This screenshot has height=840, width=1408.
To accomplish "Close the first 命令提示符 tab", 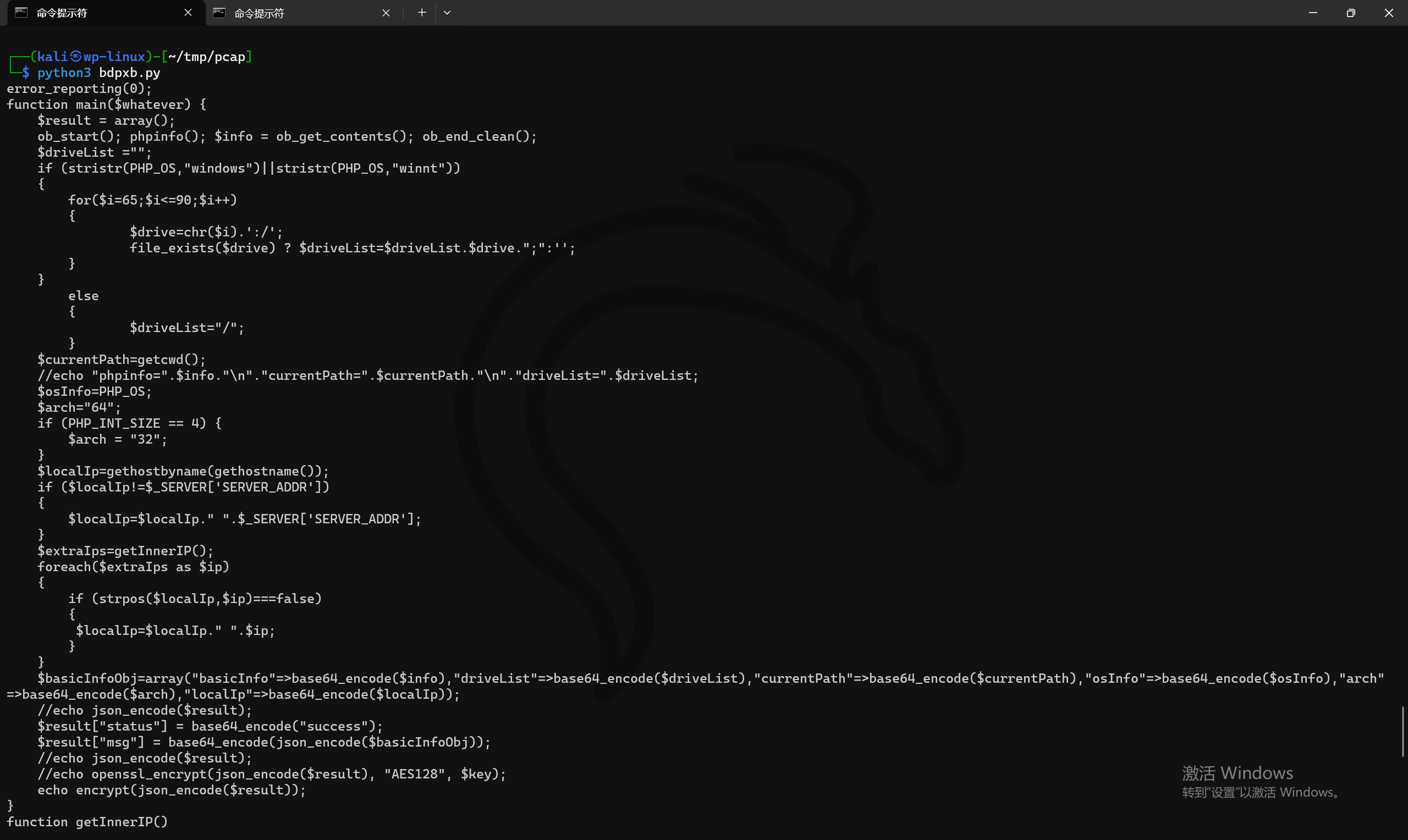I will click(x=188, y=13).
